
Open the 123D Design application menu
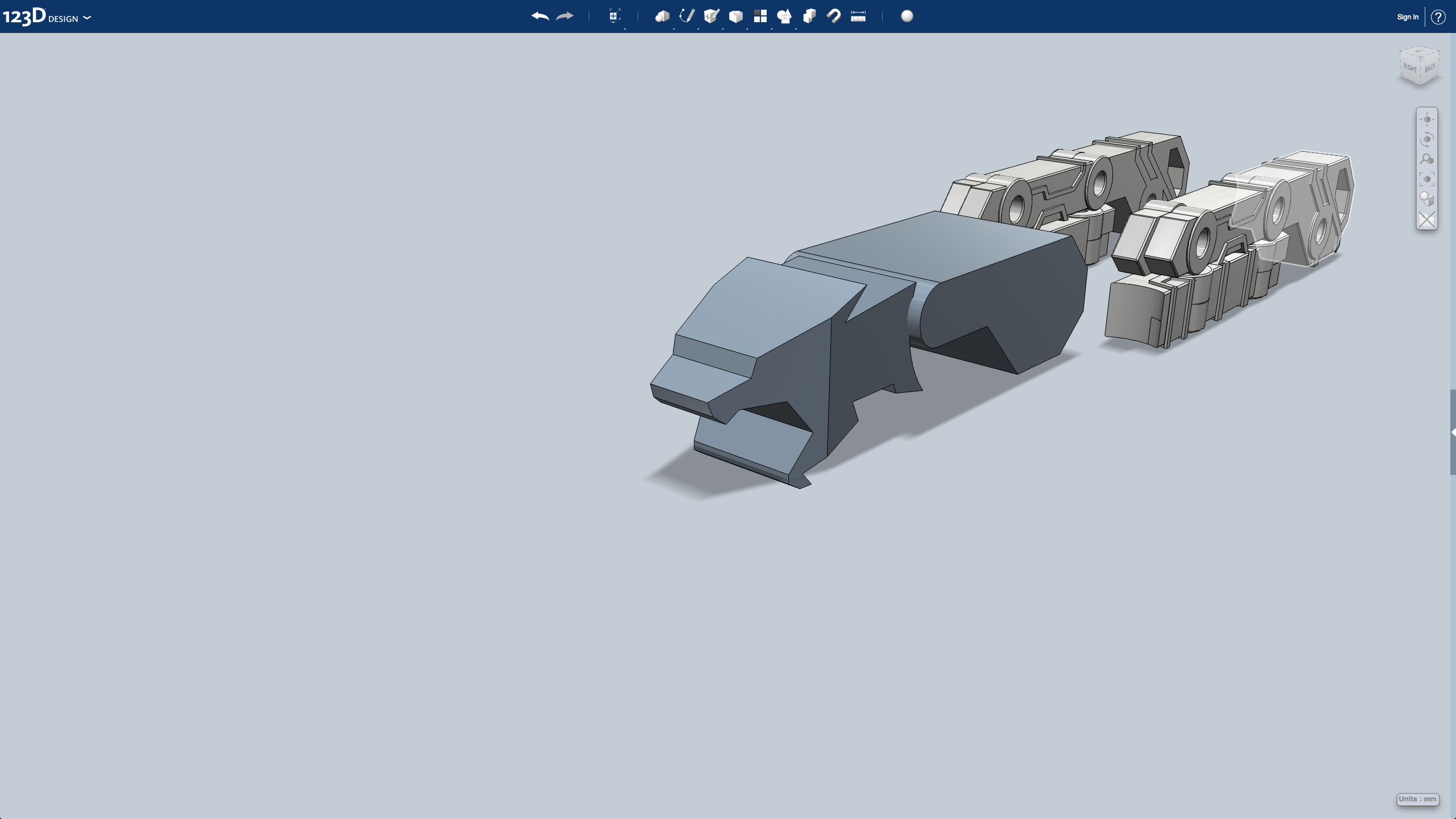pos(47,17)
